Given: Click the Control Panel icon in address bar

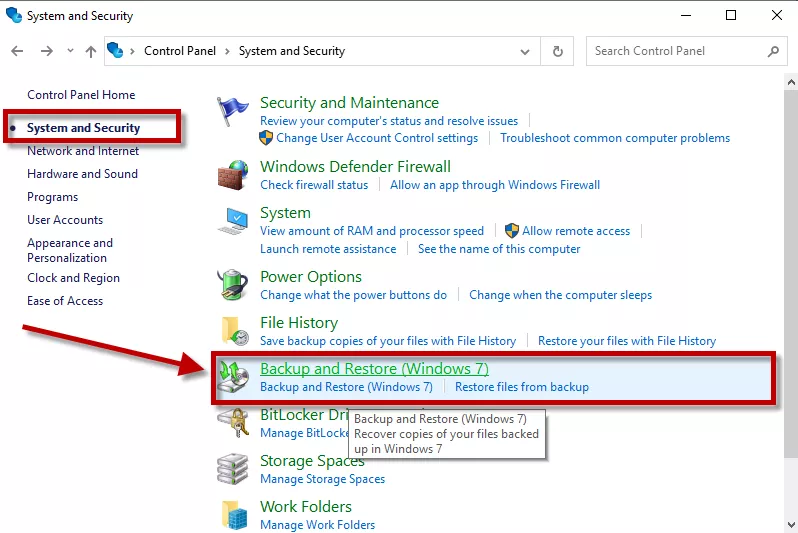Looking at the screenshot, I should [x=115, y=50].
